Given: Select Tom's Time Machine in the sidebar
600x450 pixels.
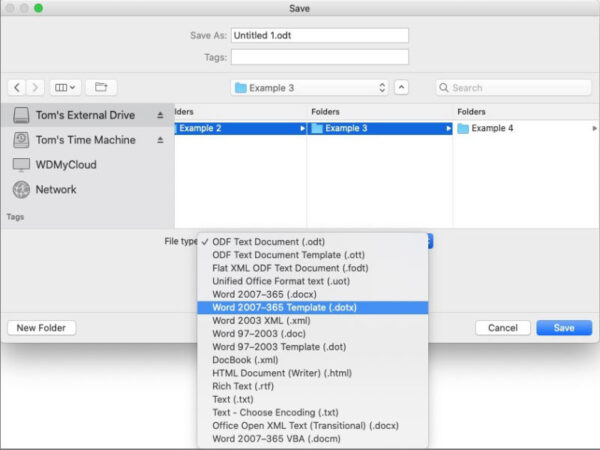Looking at the screenshot, I should click(x=87, y=140).
